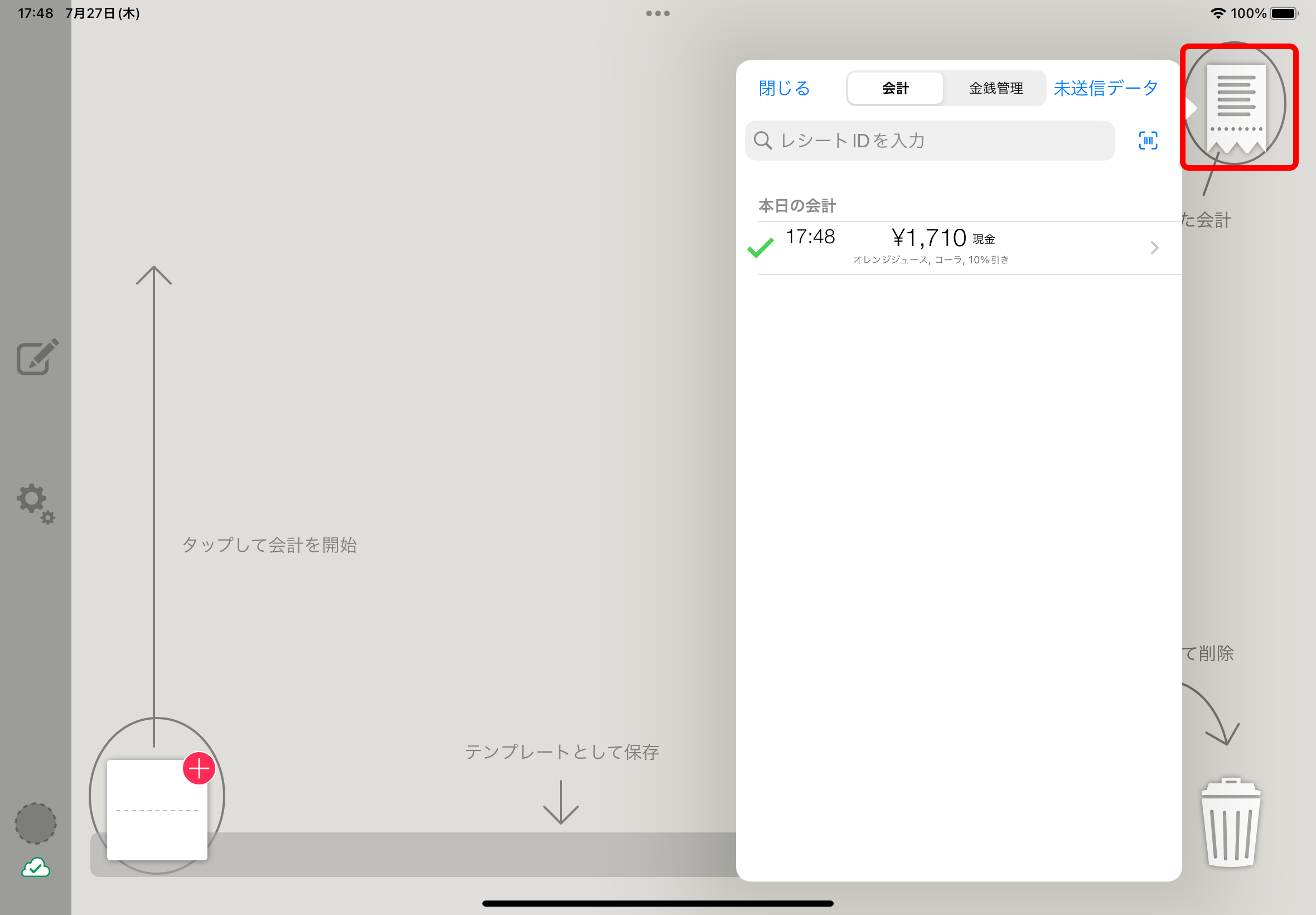Open the settings gears icon
This screenshot has width=1316, height=915.
click(36, 504)
